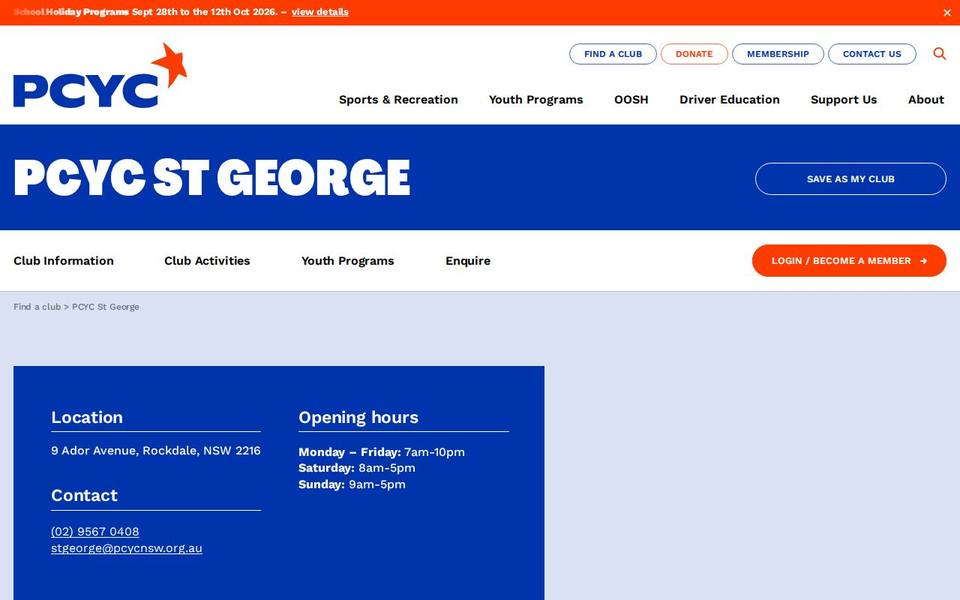This screenshot has width=960, height=600.
Task: Click the 9 Ador Avenue address text
Action: tap(156, 451)
